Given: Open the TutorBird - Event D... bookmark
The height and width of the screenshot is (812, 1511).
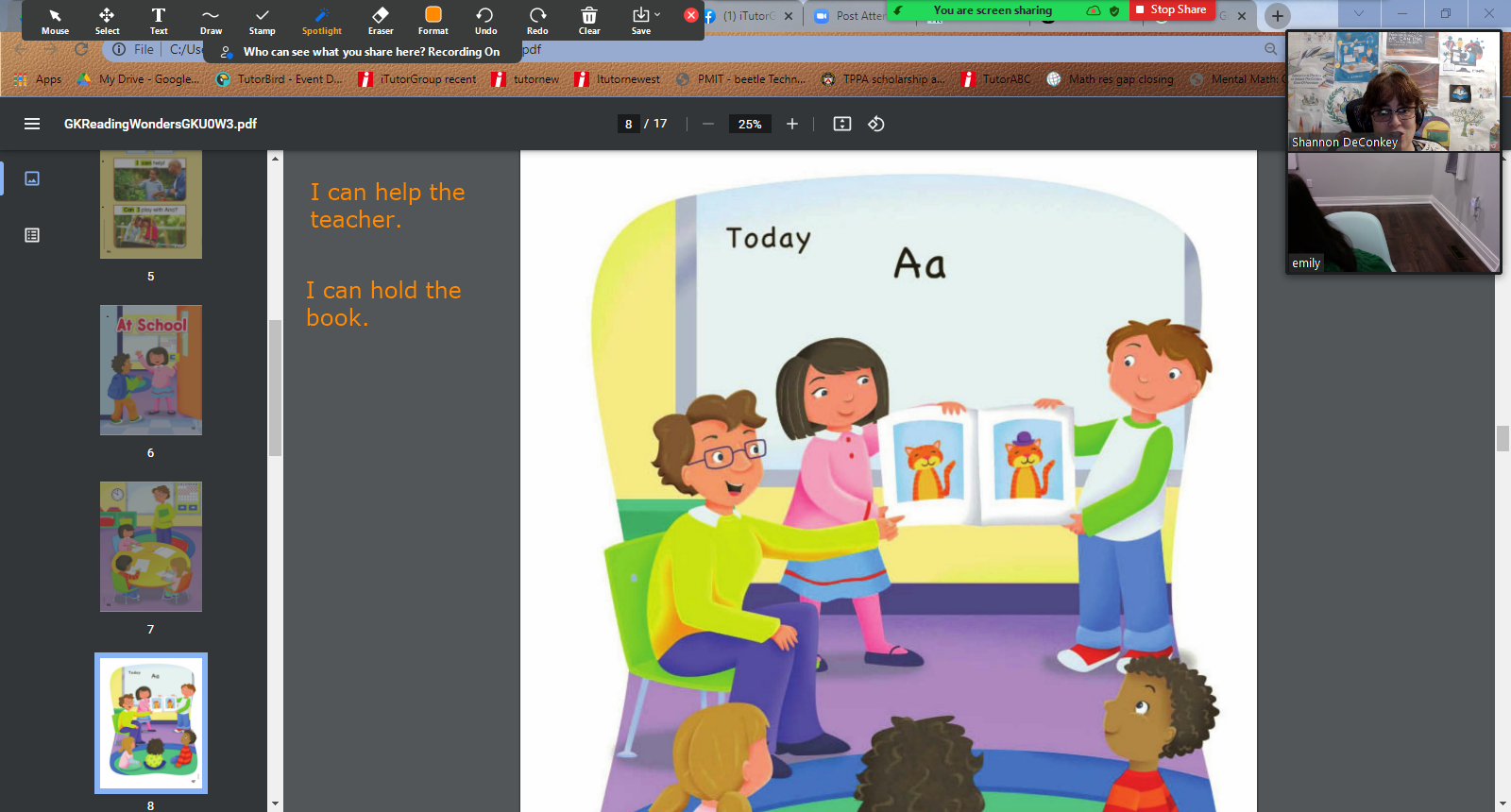Looking at the screenshot, I should [x=280, y=79].
